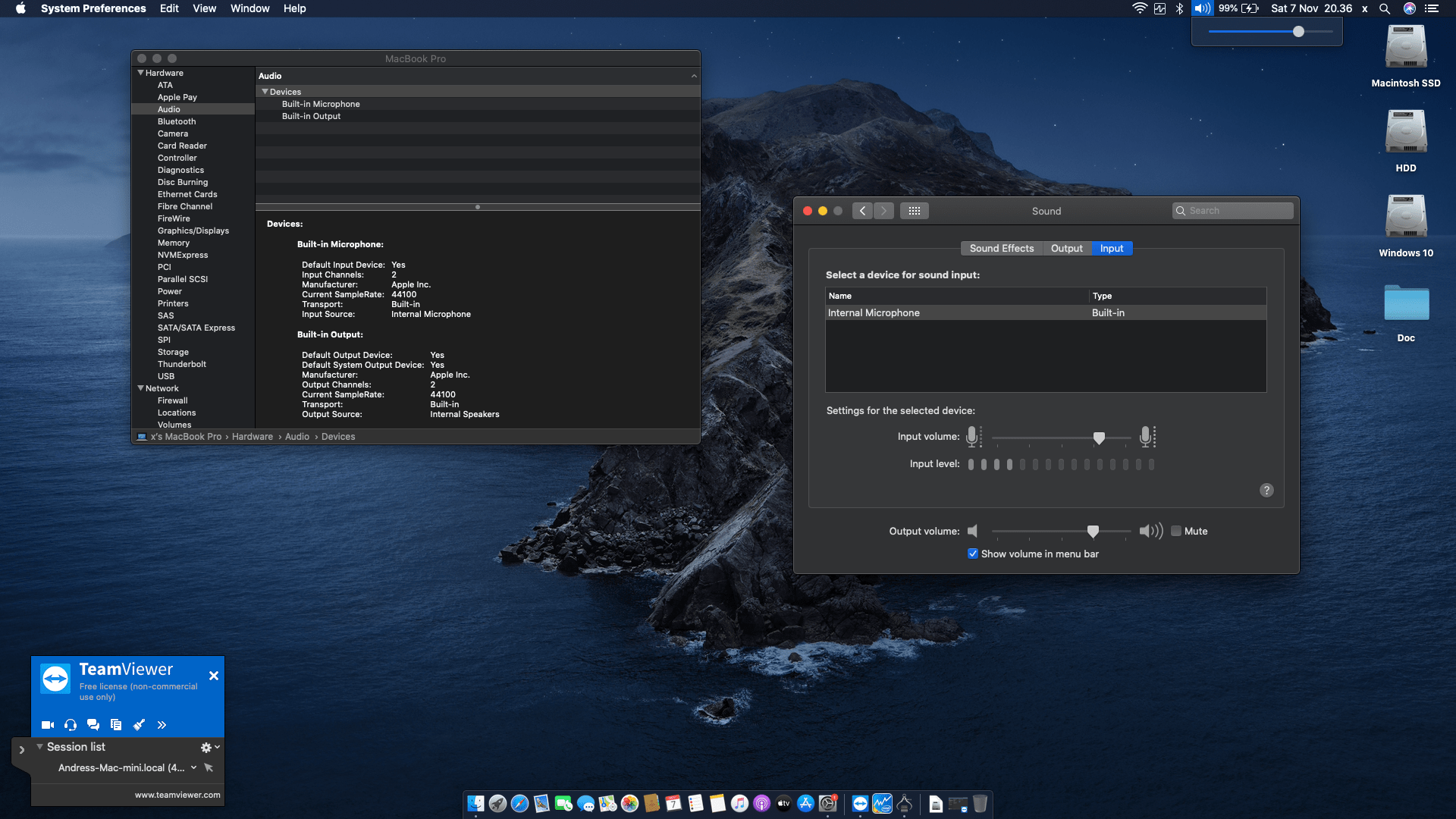Open the Window menu
The width and height of the screenshot is (1456, 819).
(249, 8)
